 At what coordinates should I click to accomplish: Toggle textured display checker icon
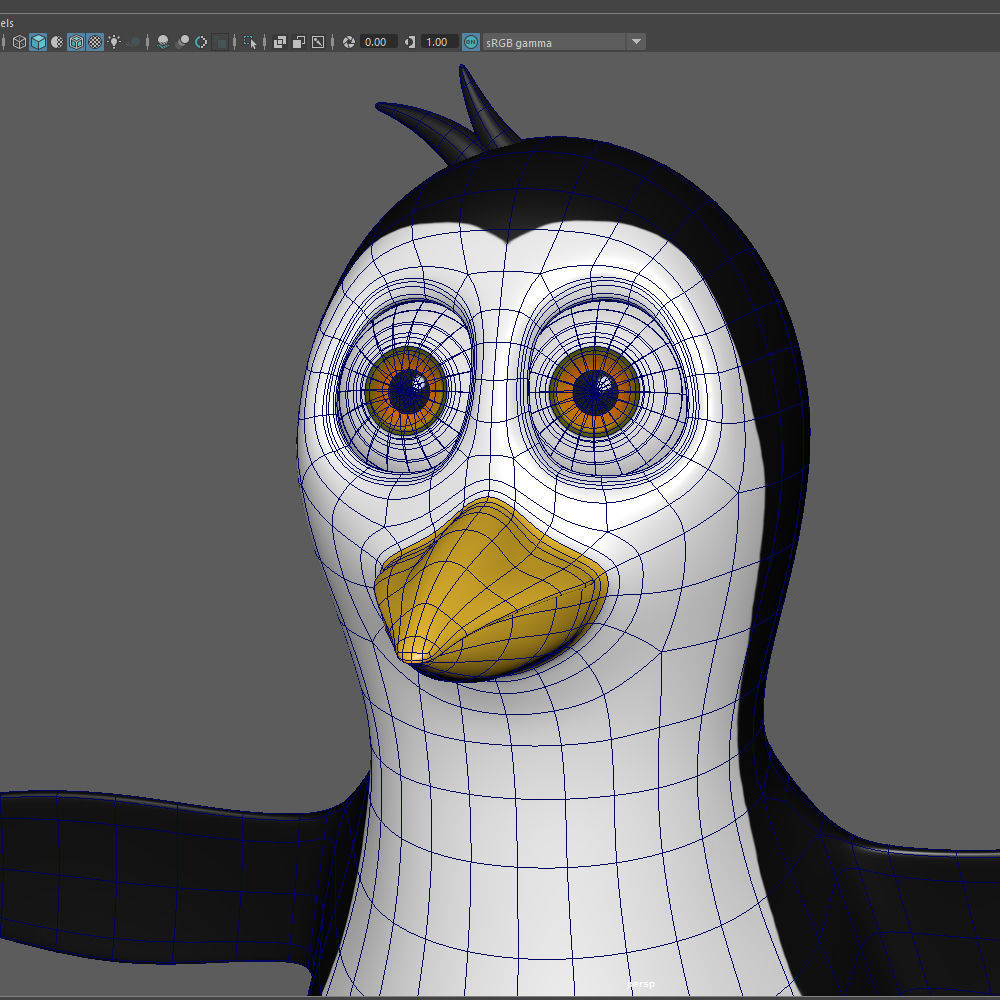(x=95, y=42)
